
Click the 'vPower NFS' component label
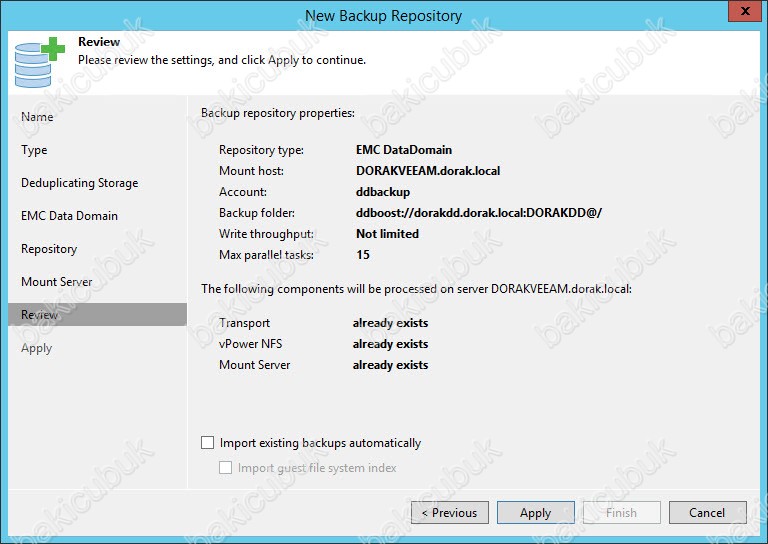click(x=250, y=344)
